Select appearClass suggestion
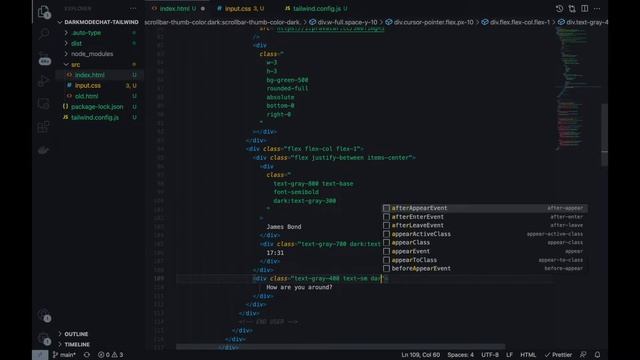640x360 pixels. click(484, 242)
